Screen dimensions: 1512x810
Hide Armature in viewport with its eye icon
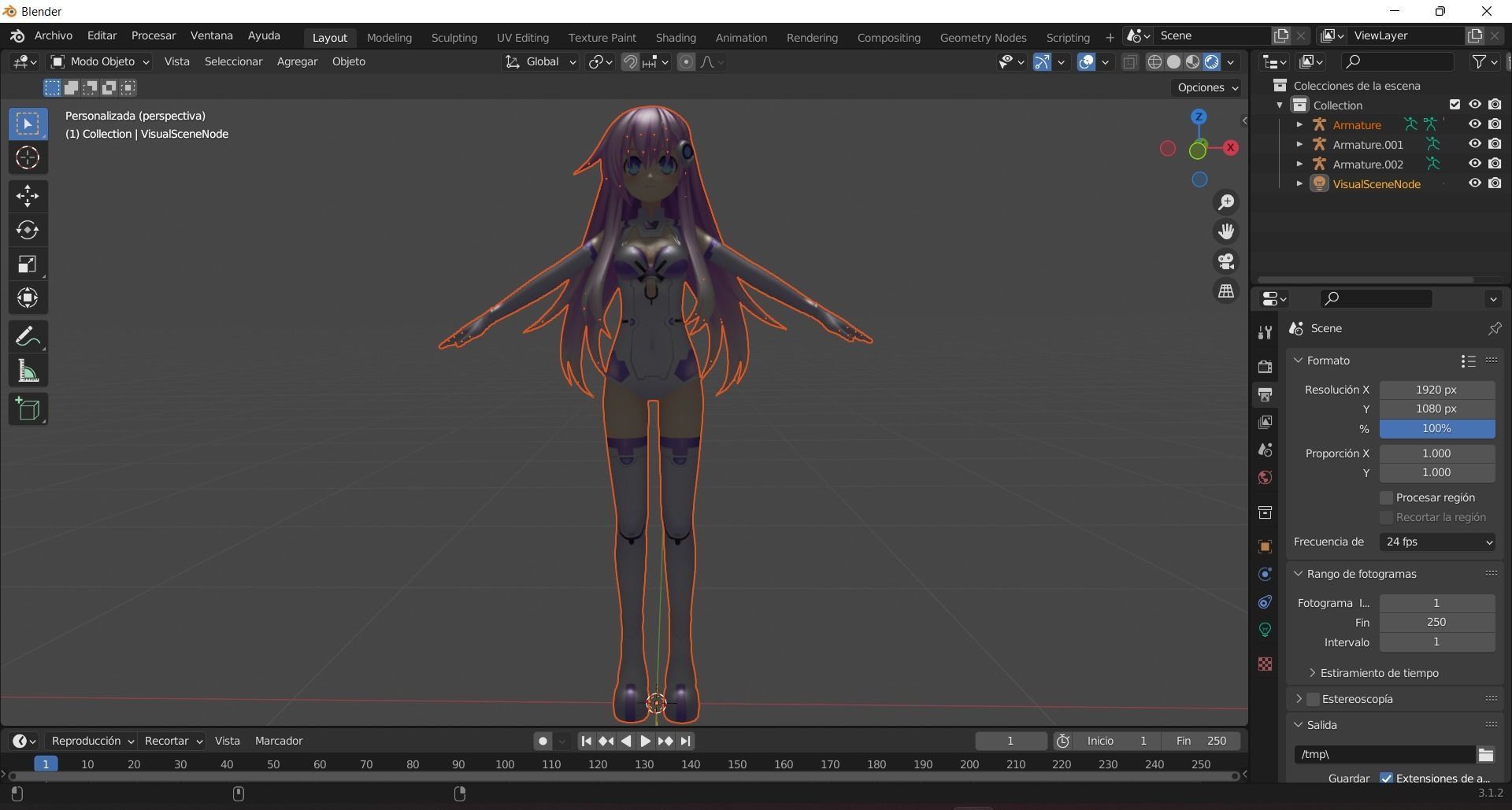(1475, 124)
